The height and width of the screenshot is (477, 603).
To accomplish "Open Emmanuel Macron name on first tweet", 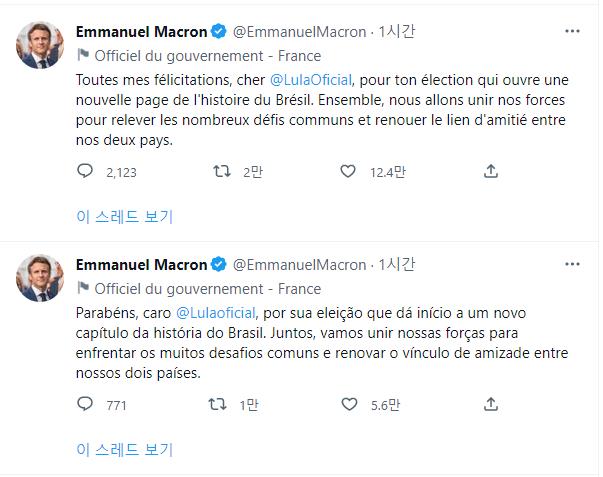I will coord(140,32).
